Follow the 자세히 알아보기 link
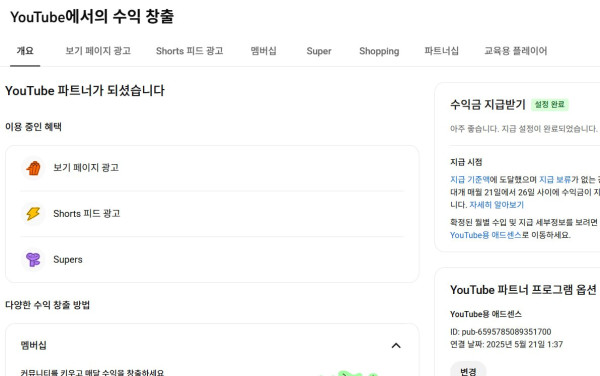 [x=496, y=205]
